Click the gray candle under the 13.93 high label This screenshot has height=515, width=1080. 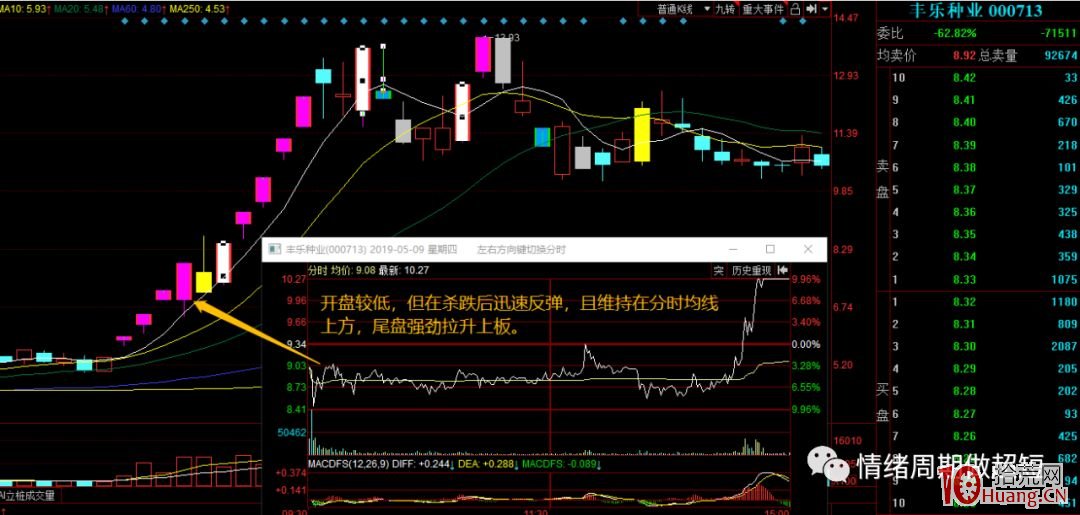tap(503, 60)
